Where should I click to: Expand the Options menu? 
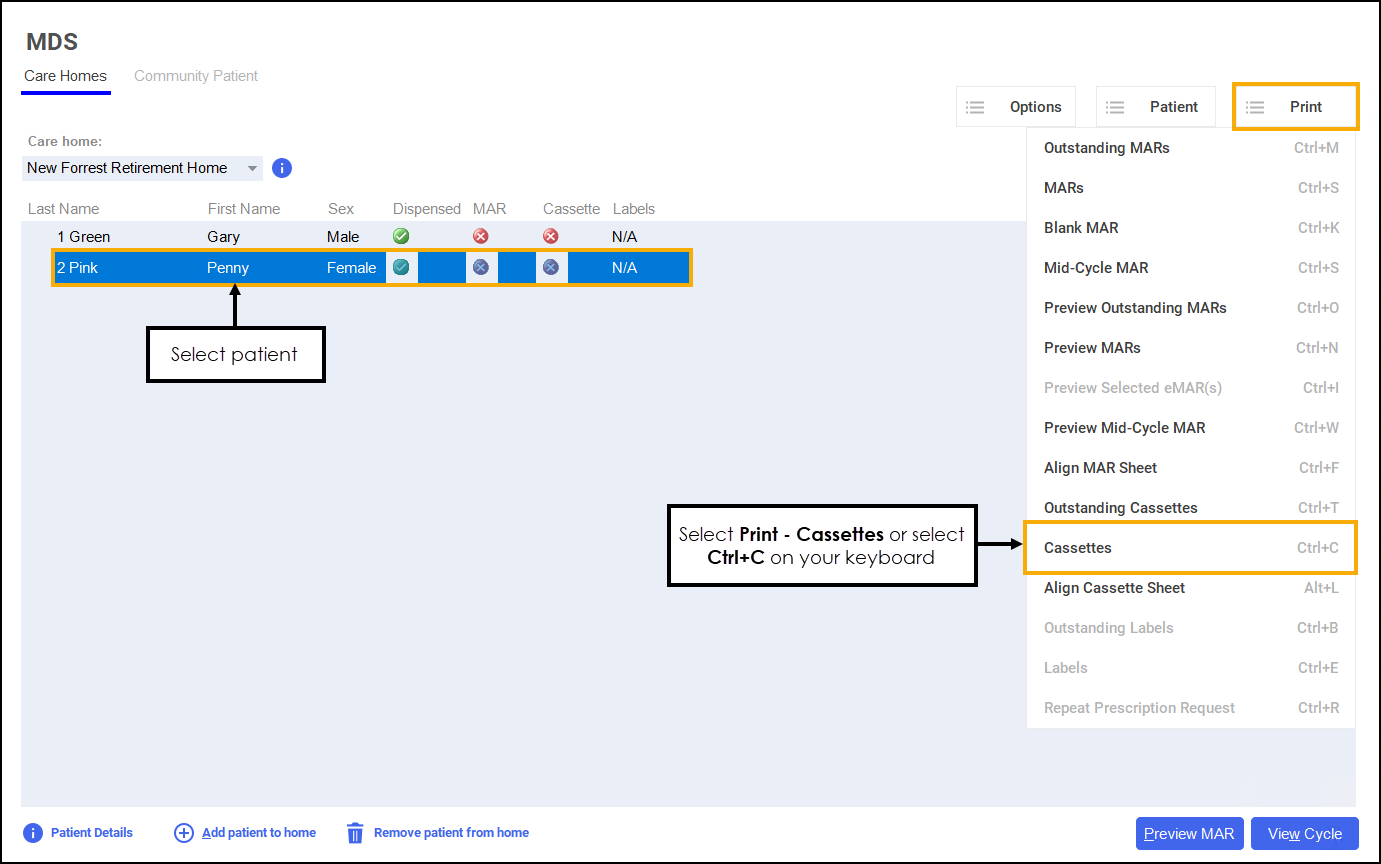coord(1015,107)
